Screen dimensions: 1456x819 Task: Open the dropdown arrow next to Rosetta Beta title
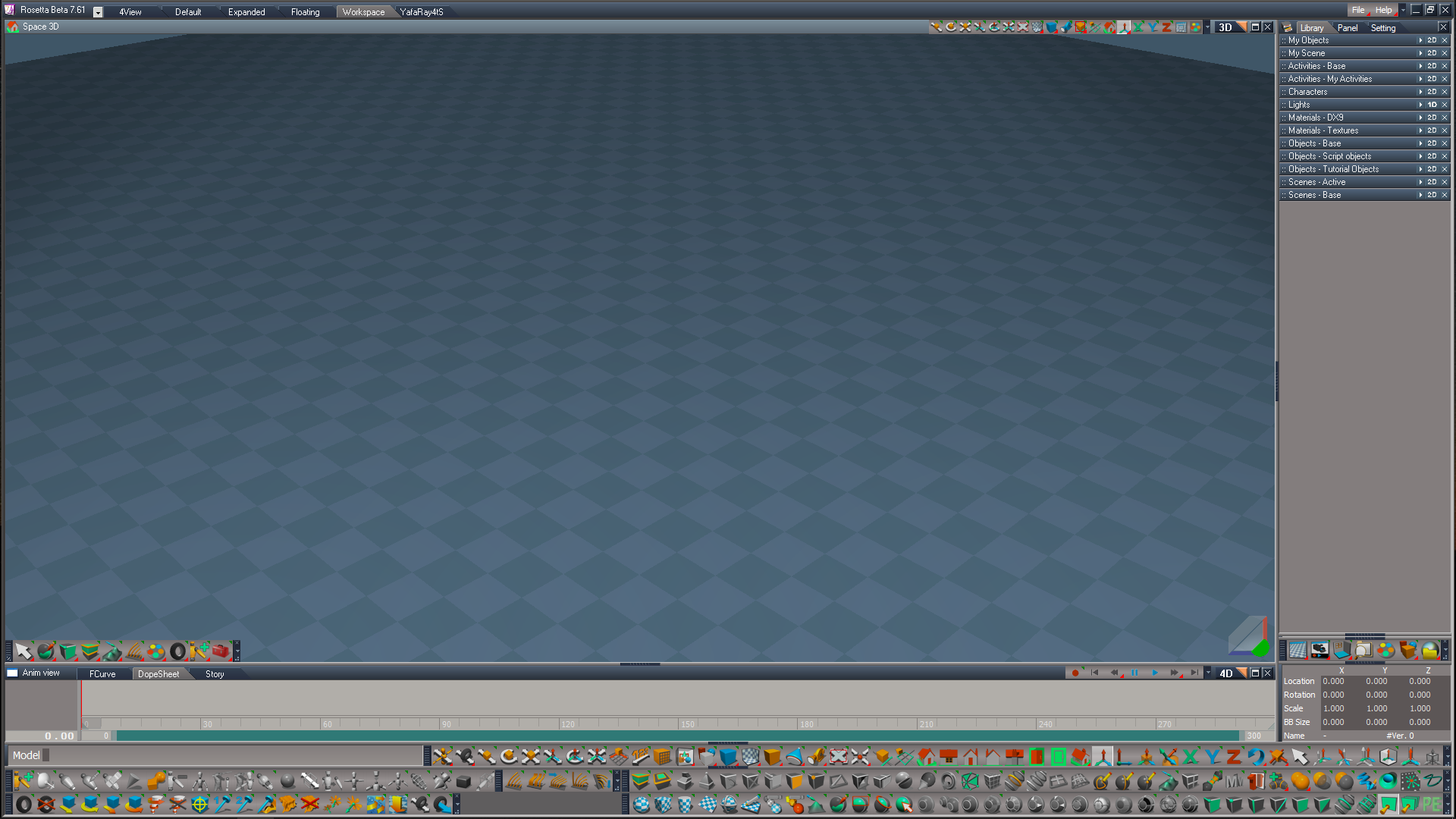coord(98,12)
